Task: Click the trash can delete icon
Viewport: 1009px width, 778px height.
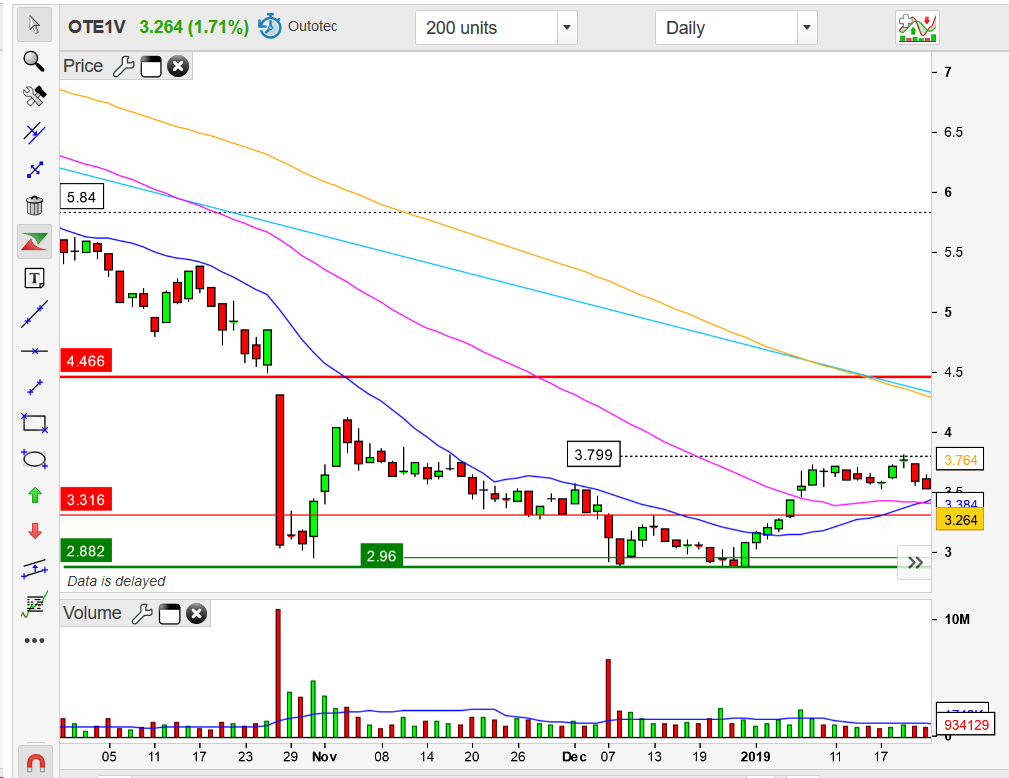Action: [x=34, y=206]
